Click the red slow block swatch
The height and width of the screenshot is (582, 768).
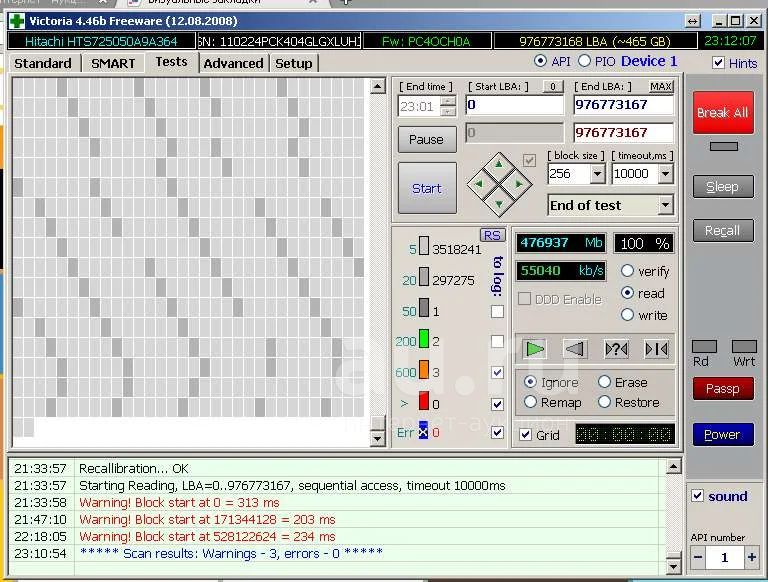[x=424, y=401]
